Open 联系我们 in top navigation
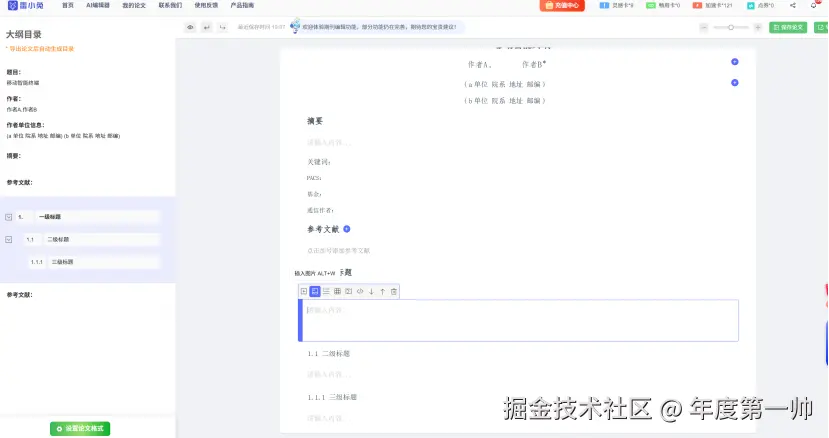The width and height of the screenshot is (829, 438). (x=170, y=5)
